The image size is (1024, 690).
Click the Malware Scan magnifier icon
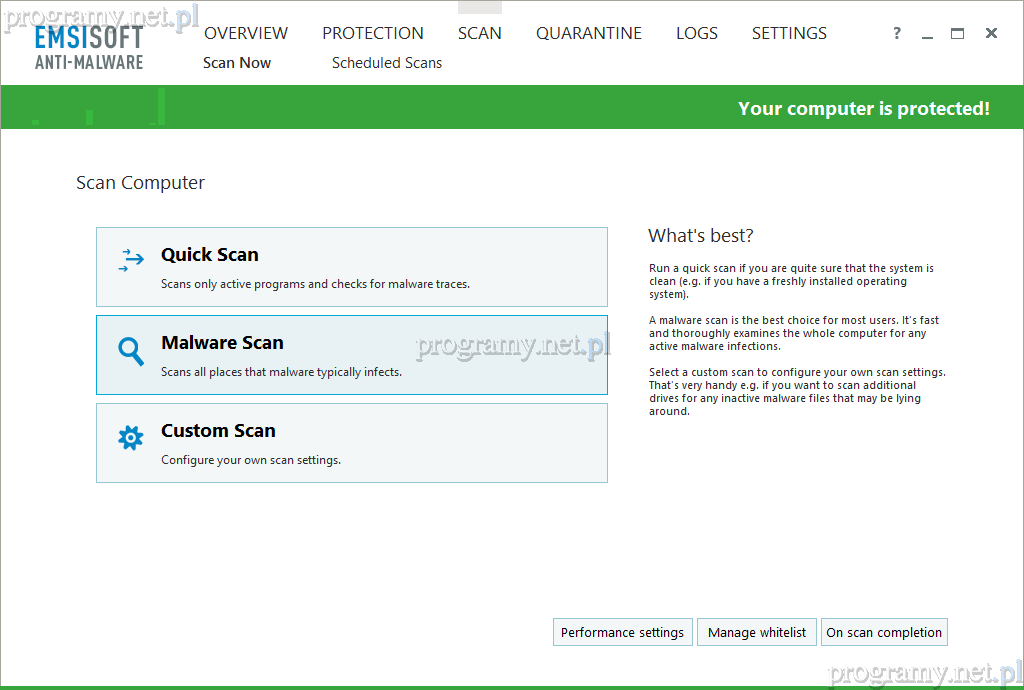tap(131, 351)
